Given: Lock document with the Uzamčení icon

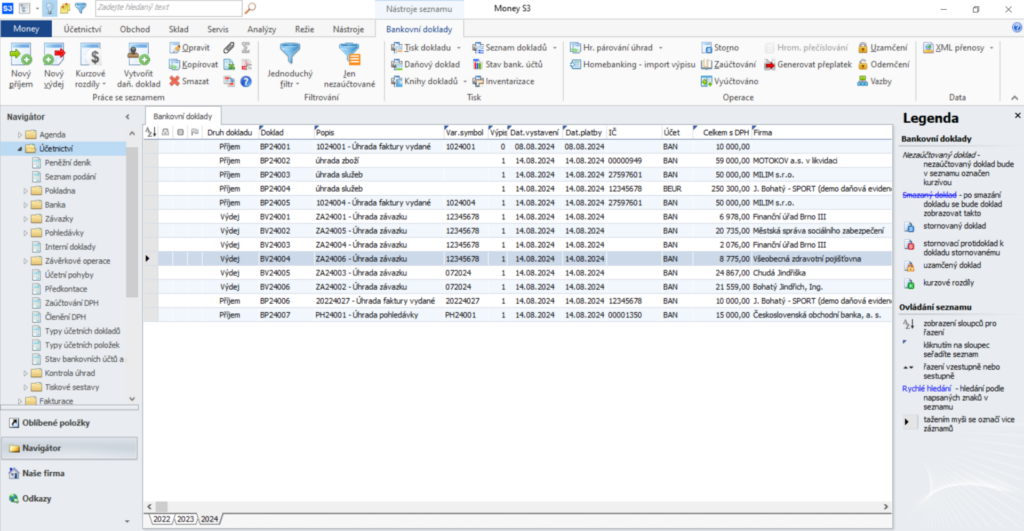Looking at the screenshot, I should coord(862,47).
